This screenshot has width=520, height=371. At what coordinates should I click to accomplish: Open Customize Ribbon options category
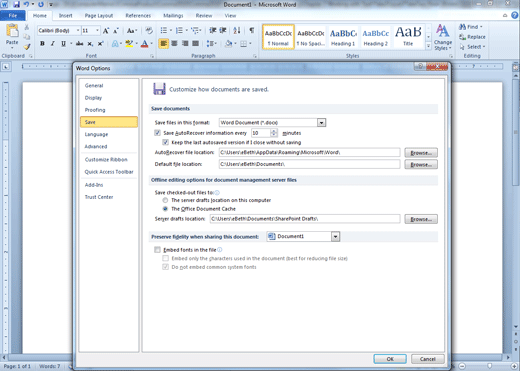point(109,160)
